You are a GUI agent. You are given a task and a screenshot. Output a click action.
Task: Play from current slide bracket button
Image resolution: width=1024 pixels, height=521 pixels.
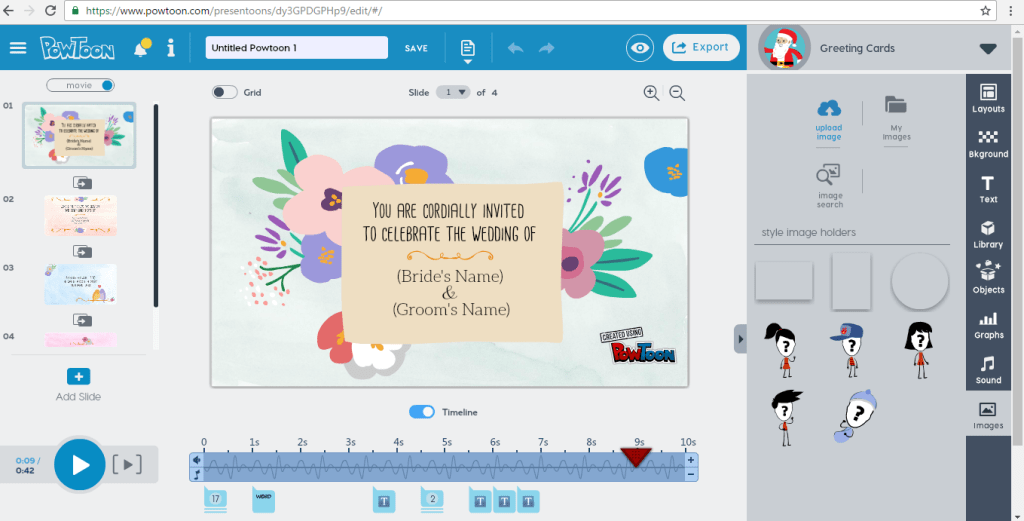(127, 464)
